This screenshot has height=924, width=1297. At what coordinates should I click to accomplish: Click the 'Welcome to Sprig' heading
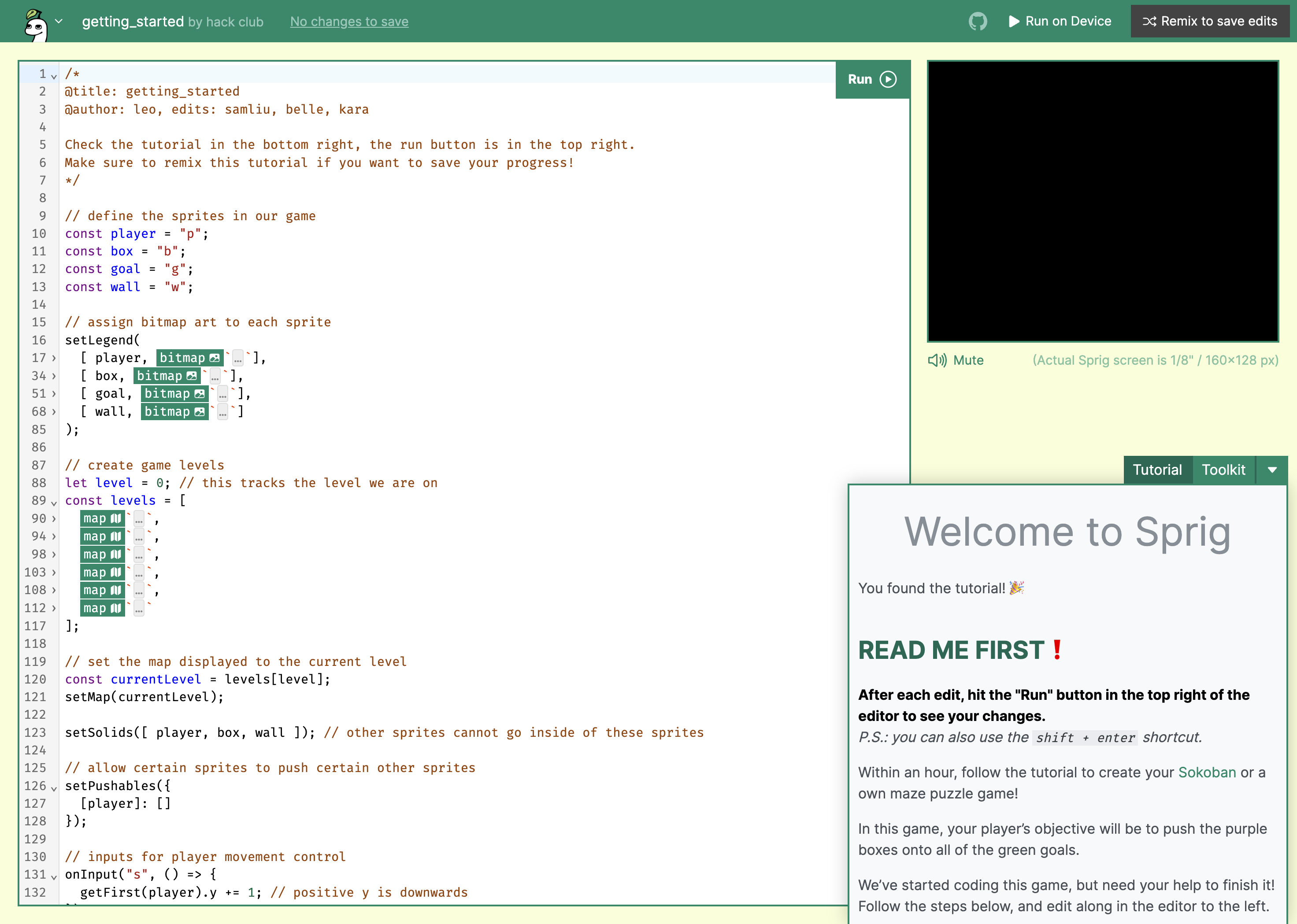(x=1067, y=532)
